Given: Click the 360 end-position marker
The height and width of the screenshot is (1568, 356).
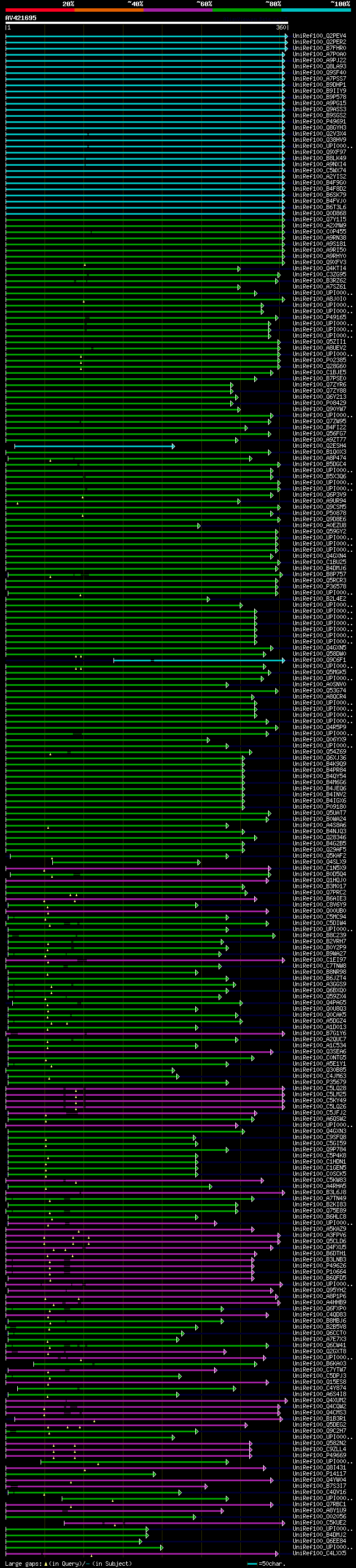Looking at the screenshot, I should click(x=281, y=27).
